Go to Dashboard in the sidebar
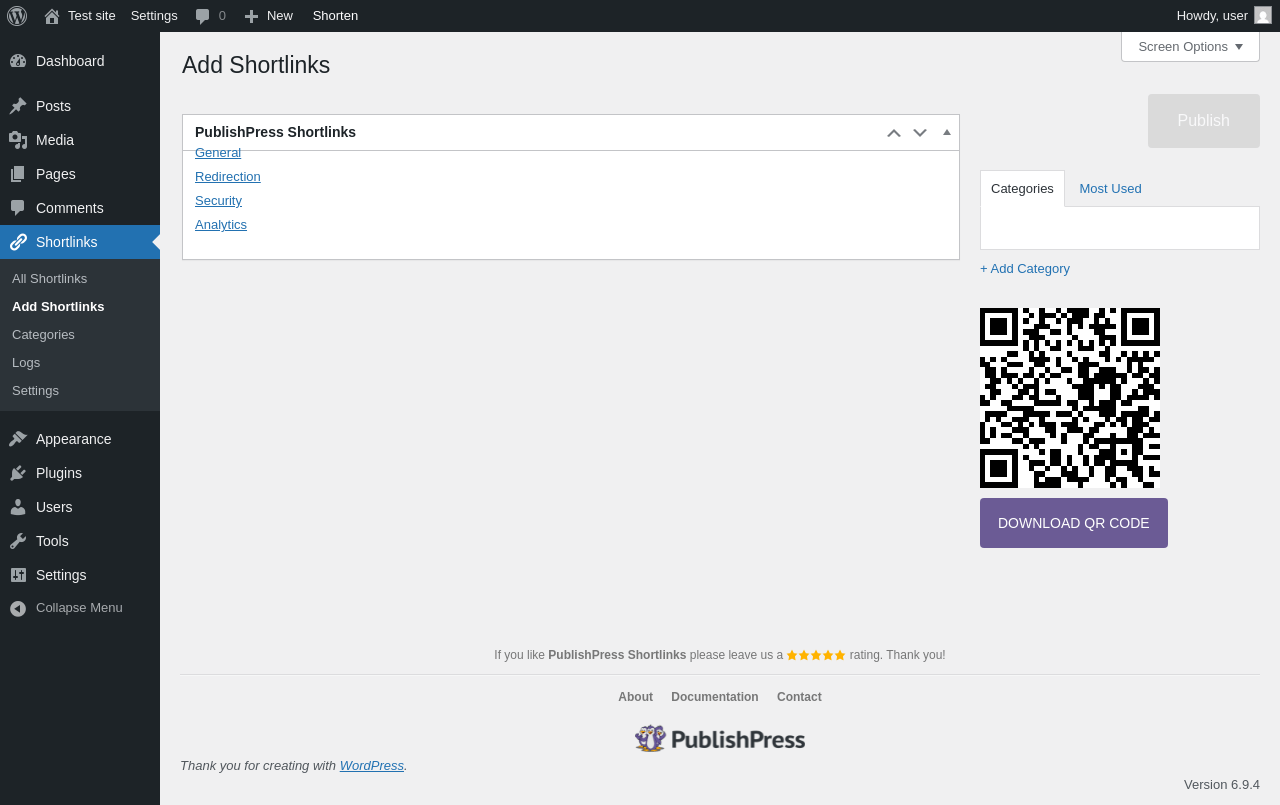Viewport: 1280px width, 805px height. tap(80, 61)
